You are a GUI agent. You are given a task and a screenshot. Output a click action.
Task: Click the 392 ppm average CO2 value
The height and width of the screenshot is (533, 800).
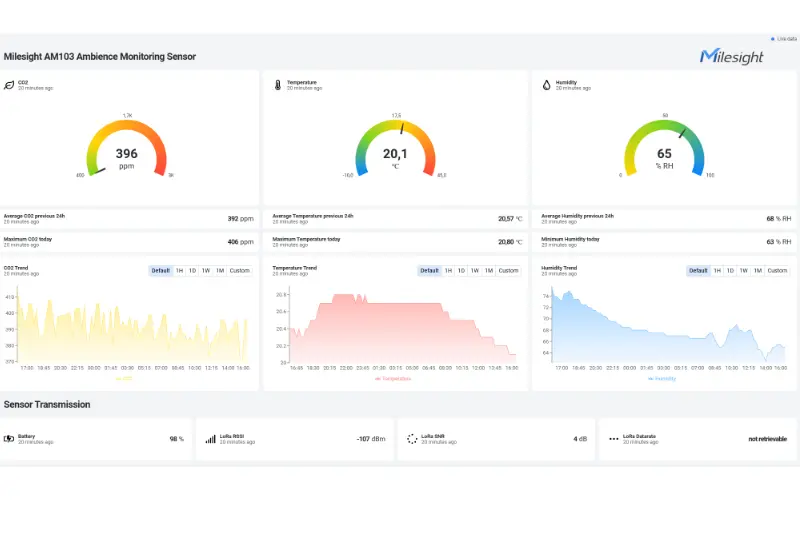(x=240, y=219)
